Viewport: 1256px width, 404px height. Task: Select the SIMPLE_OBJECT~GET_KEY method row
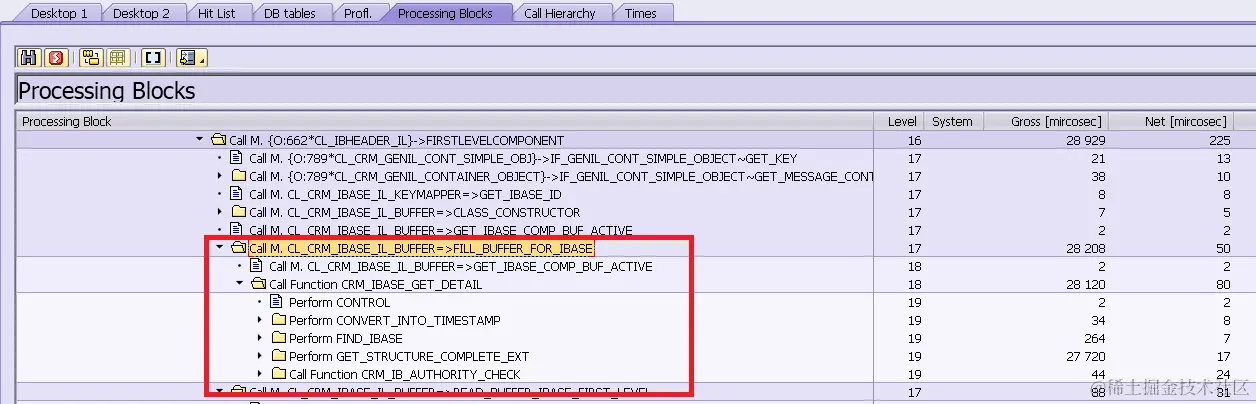(x=523, y=158)
